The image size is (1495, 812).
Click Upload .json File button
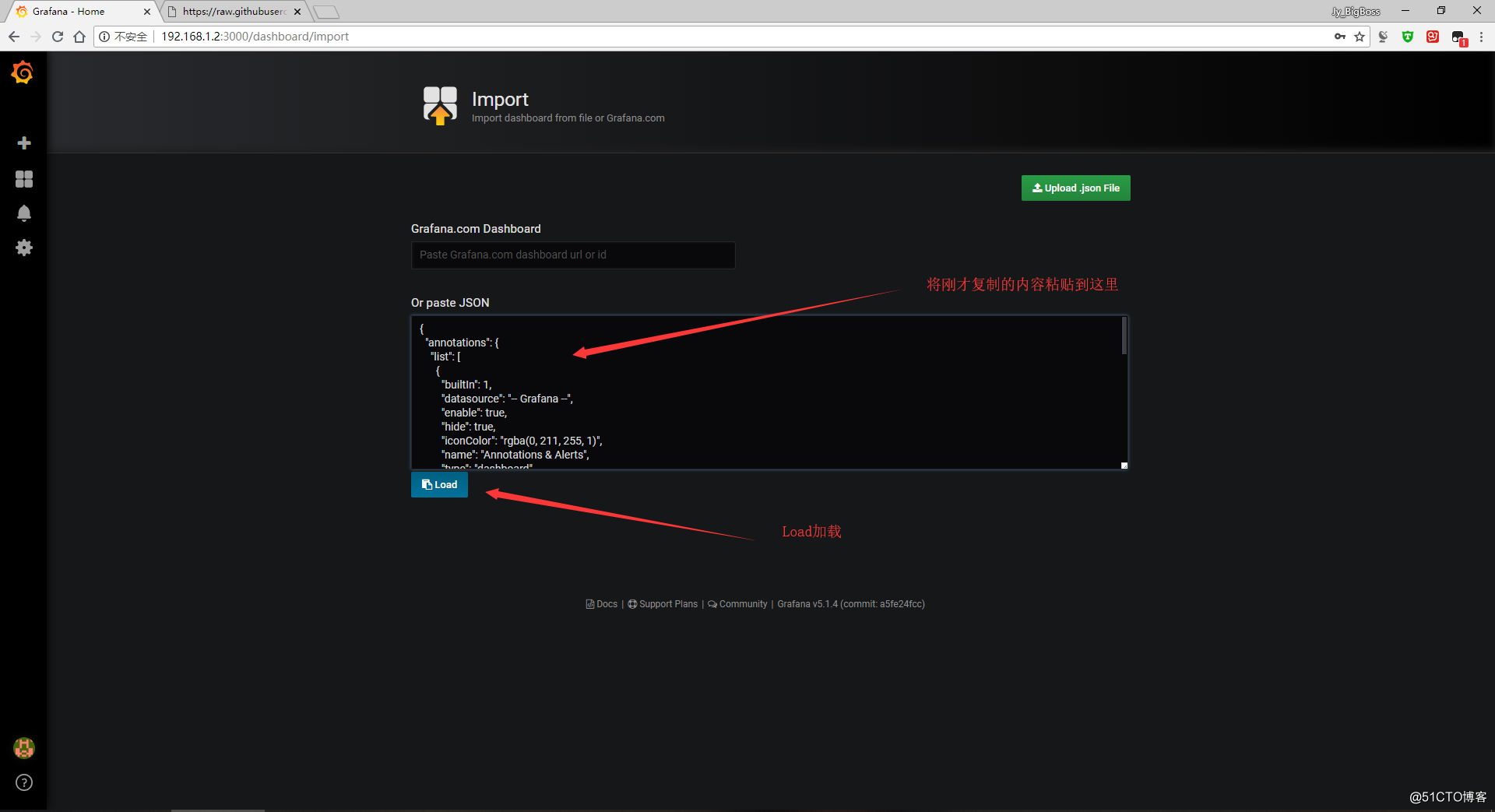click(1075, 188)
